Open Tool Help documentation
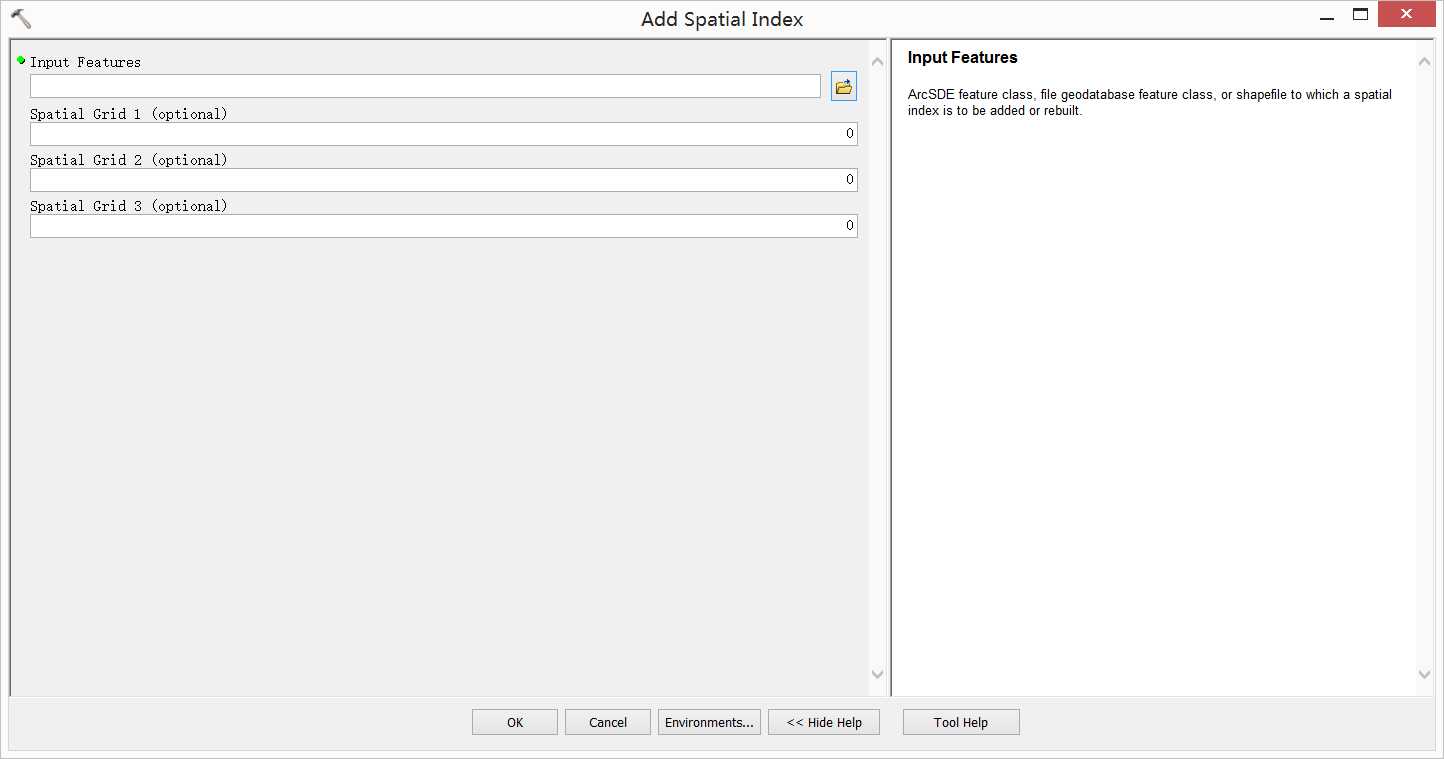Viewport: 1444px width, 759px height. (961, 722)
